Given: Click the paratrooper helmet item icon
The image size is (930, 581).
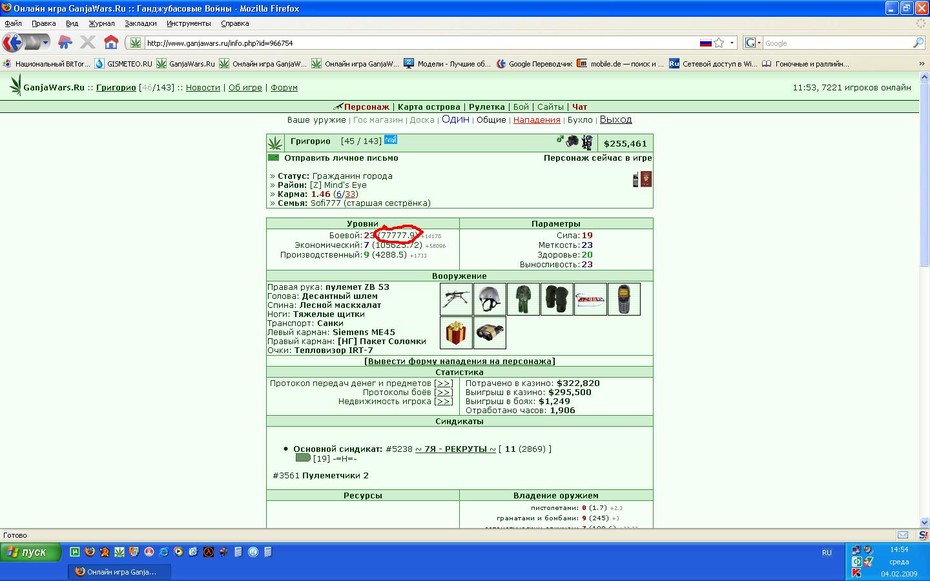Looking at the screenshot, I should point(490,299).
